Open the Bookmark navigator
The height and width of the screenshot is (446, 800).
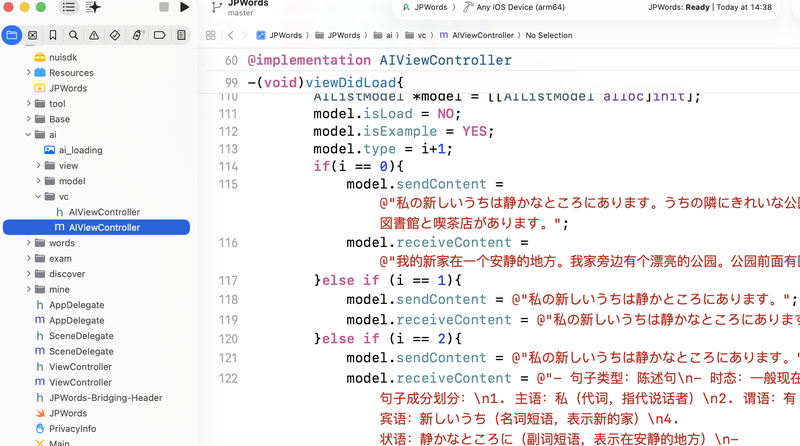click(x=53, y=35)
